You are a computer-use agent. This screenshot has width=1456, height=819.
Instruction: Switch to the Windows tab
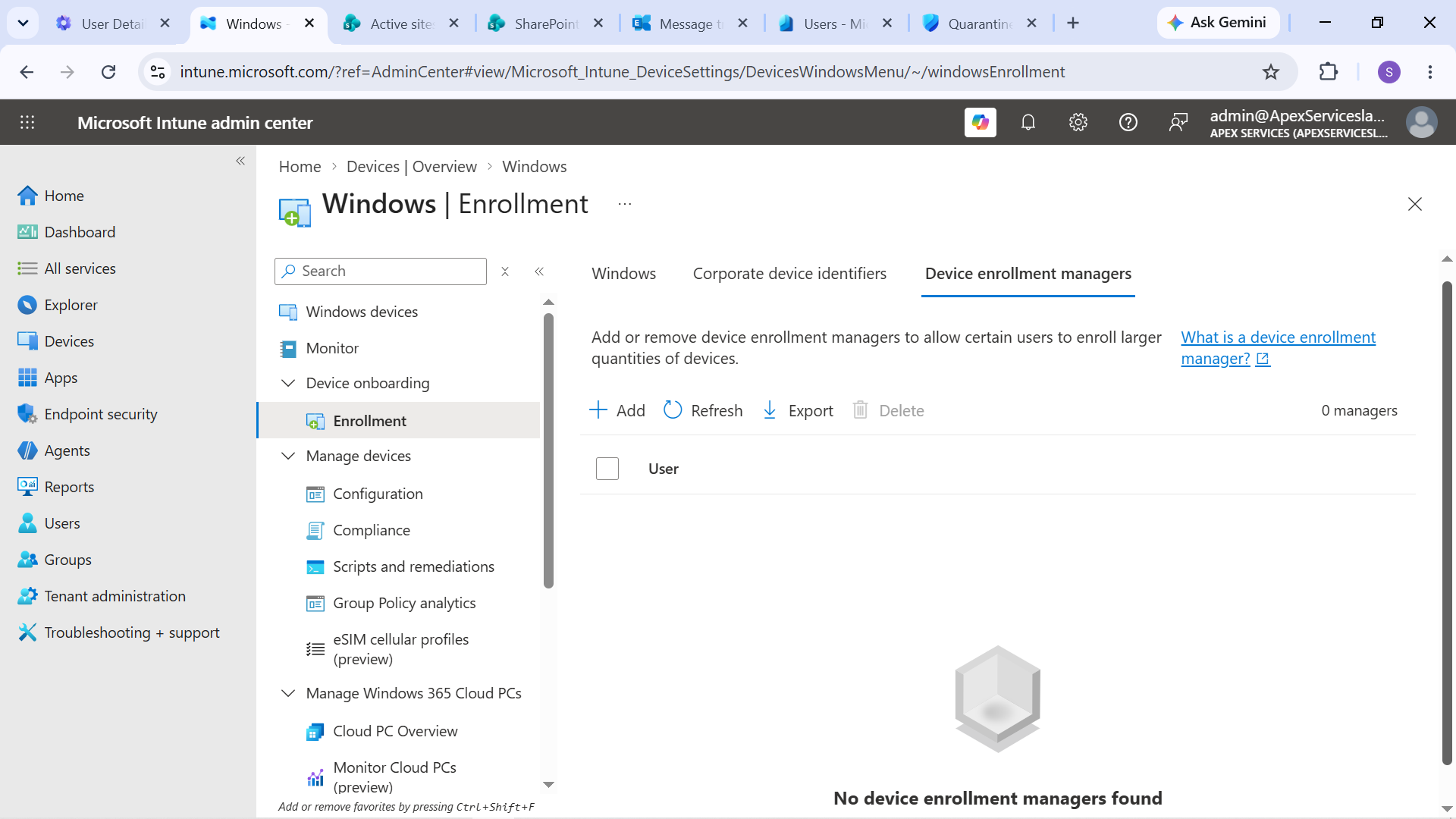tap(624, 274)
